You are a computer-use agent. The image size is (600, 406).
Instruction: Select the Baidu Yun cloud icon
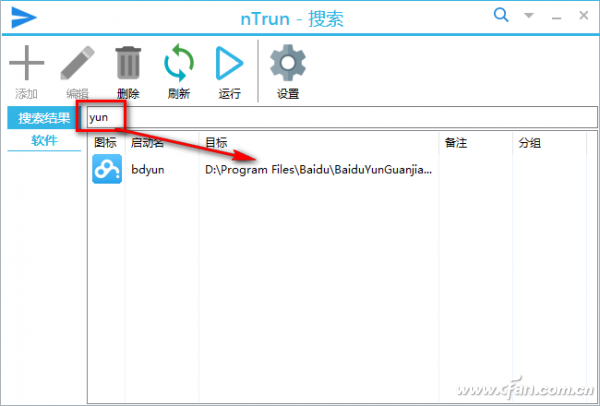pos(107,169)
